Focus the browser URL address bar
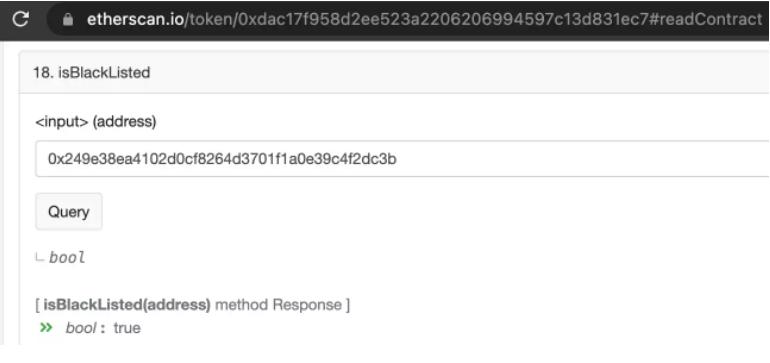 pos(409,19)
